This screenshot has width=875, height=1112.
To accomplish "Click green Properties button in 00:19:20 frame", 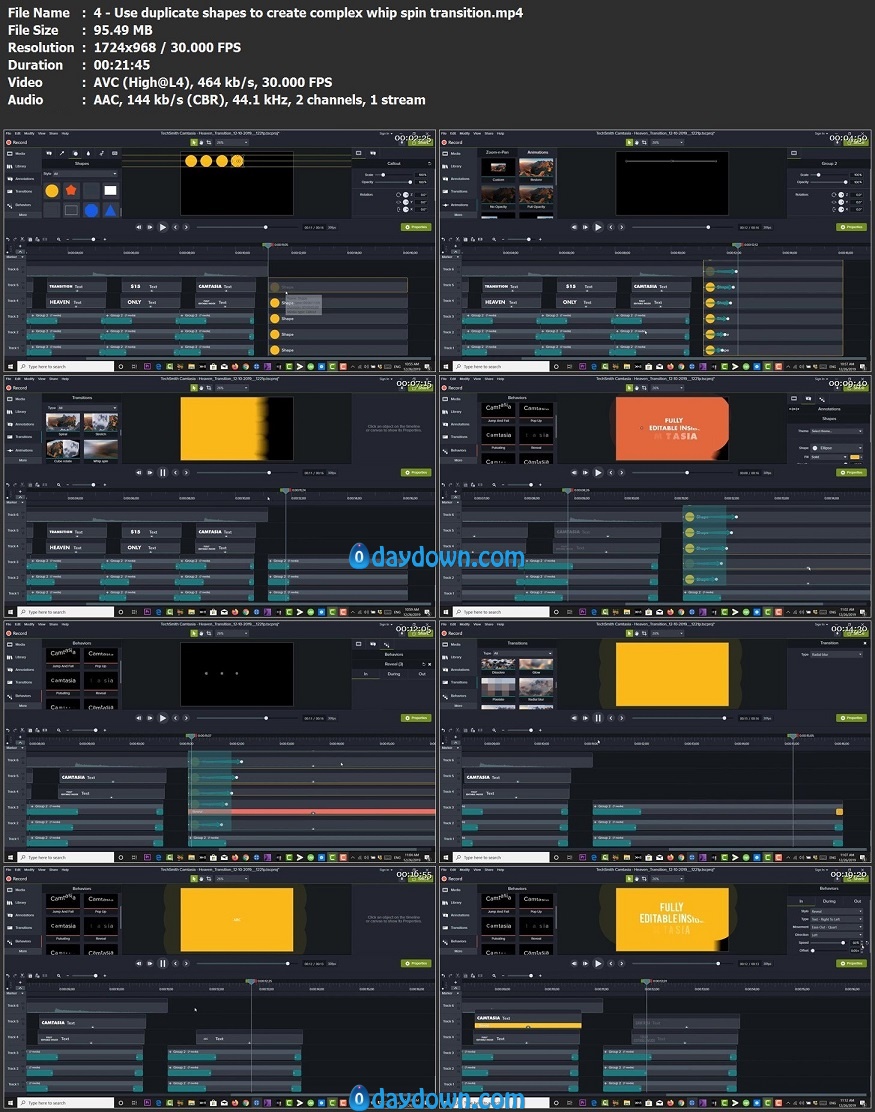I will (851, 963).
